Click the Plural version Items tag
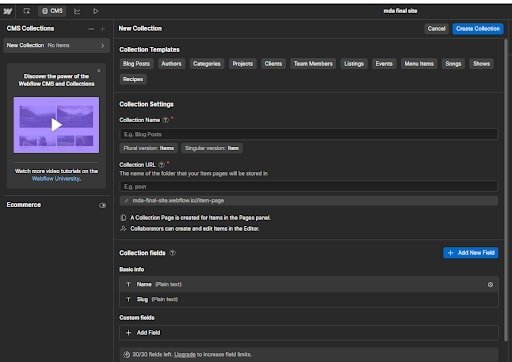The width and height of the screenshot is (512, 362). (x=149, y=148)
